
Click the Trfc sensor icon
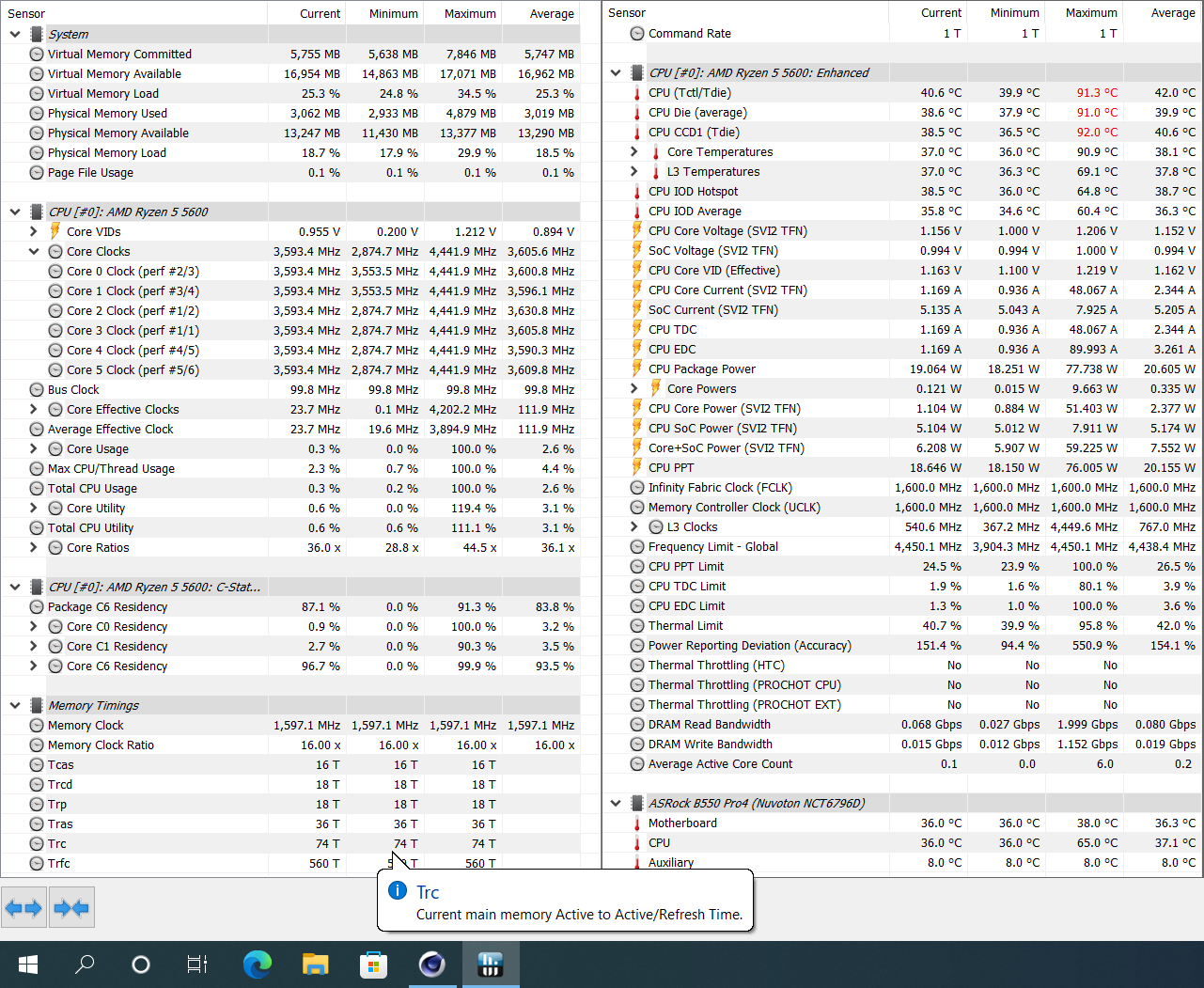click(x=37, y=863)
